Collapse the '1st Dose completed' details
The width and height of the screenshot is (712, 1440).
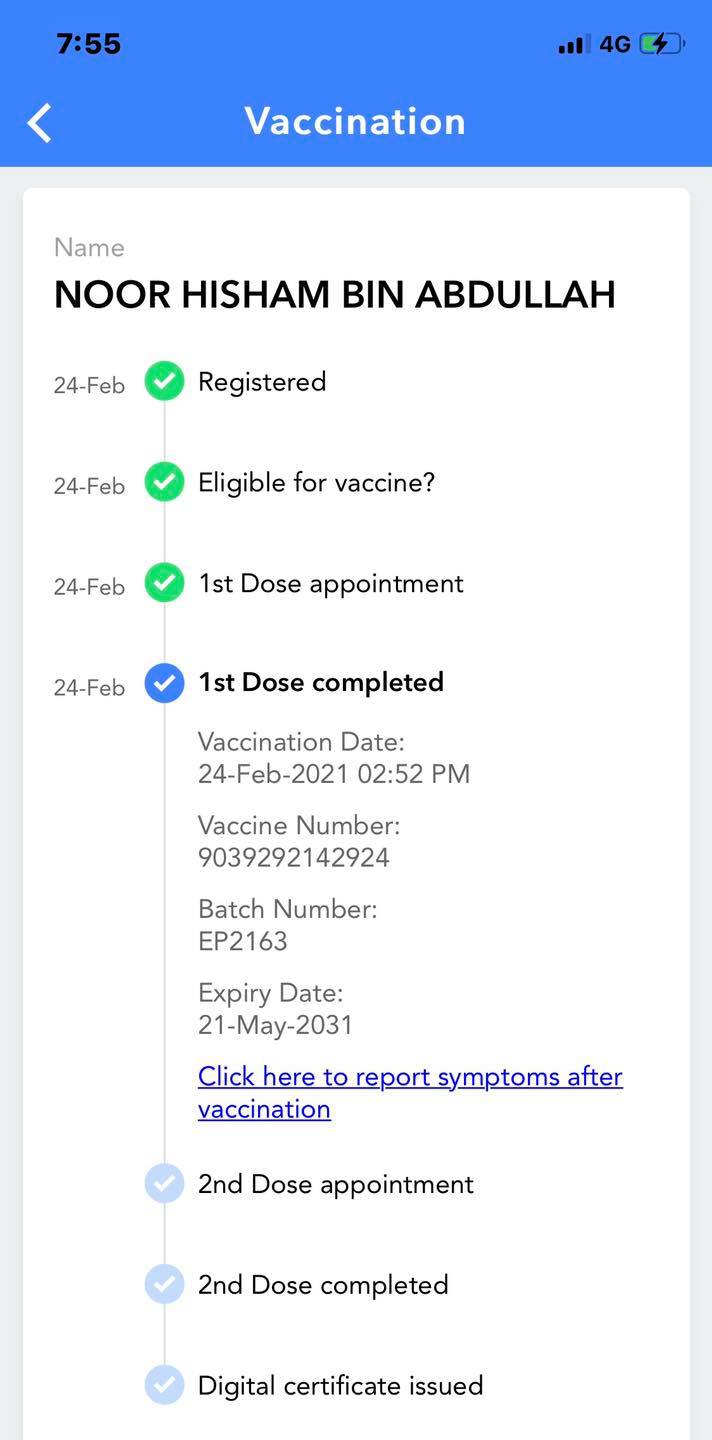point(320,682)
